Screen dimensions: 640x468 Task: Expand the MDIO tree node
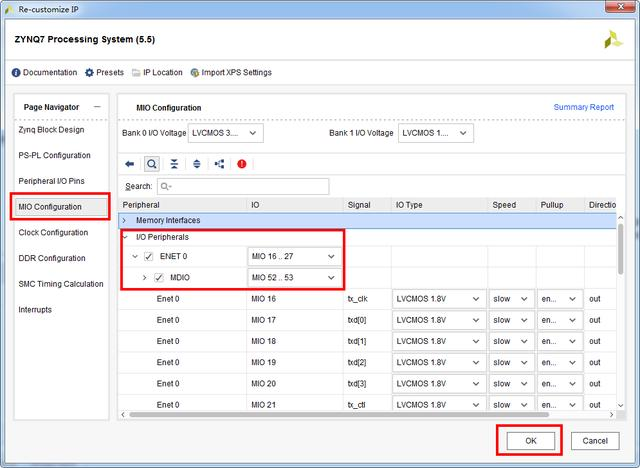(144, 277)
